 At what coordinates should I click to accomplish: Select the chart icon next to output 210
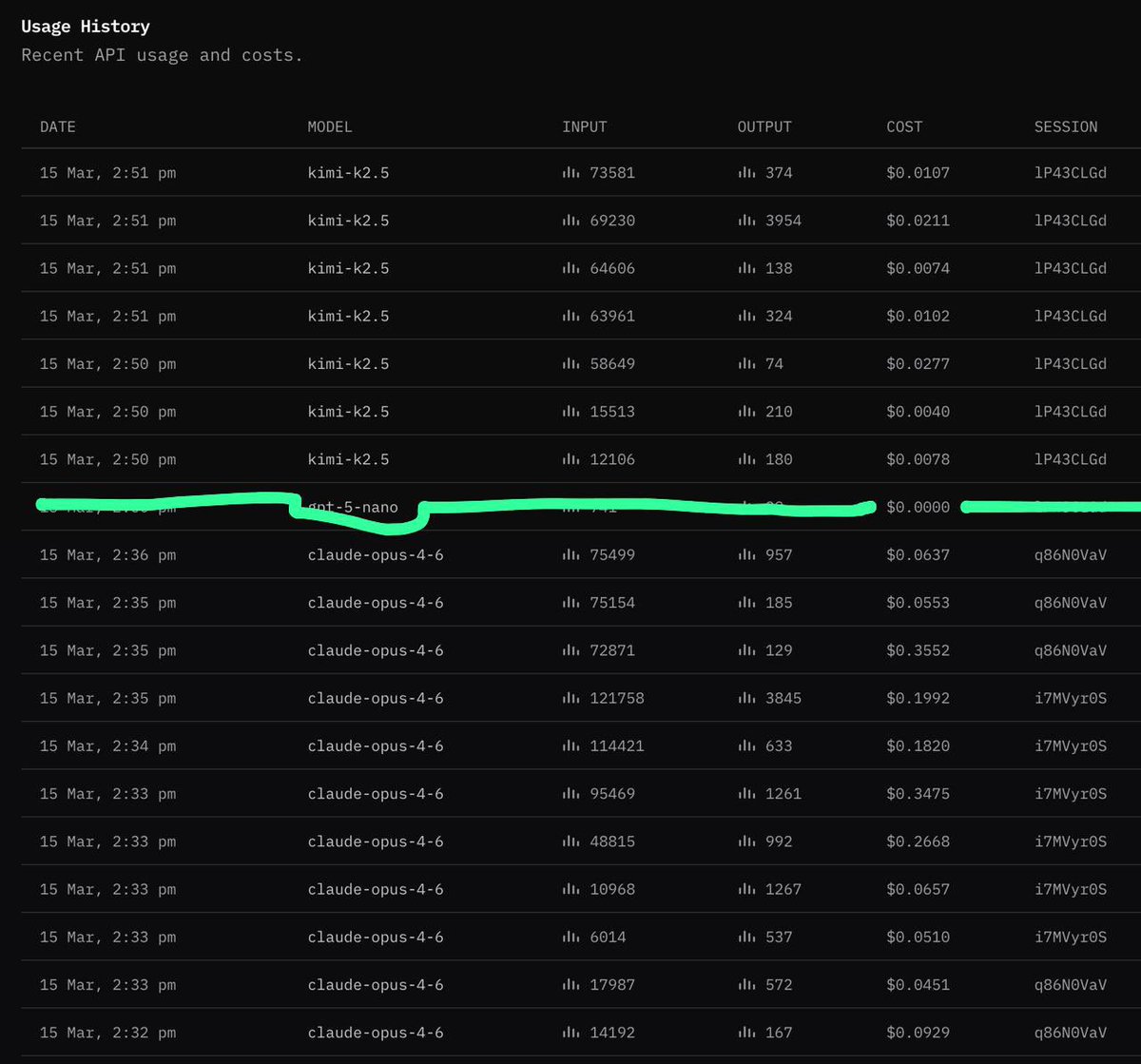point(746,412)
